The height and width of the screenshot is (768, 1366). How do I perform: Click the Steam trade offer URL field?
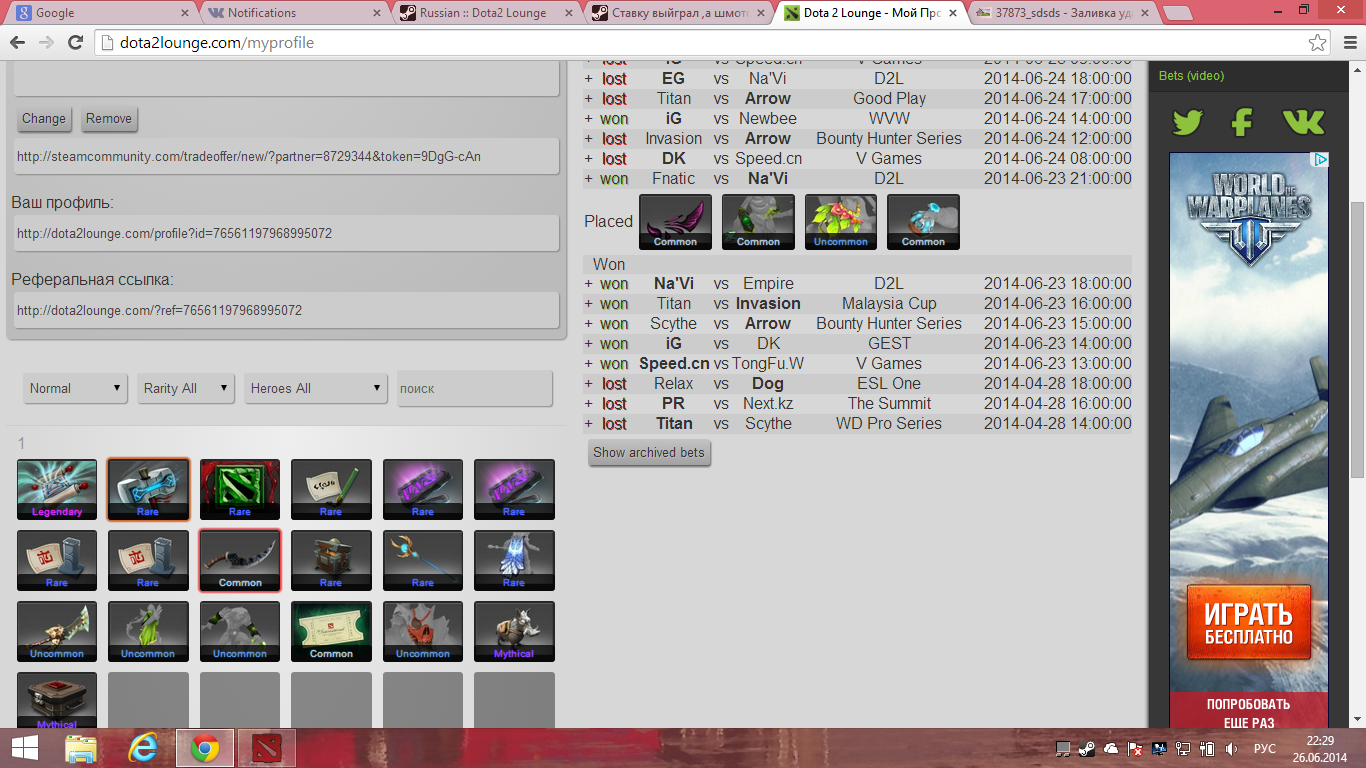(x=285, y=156)
